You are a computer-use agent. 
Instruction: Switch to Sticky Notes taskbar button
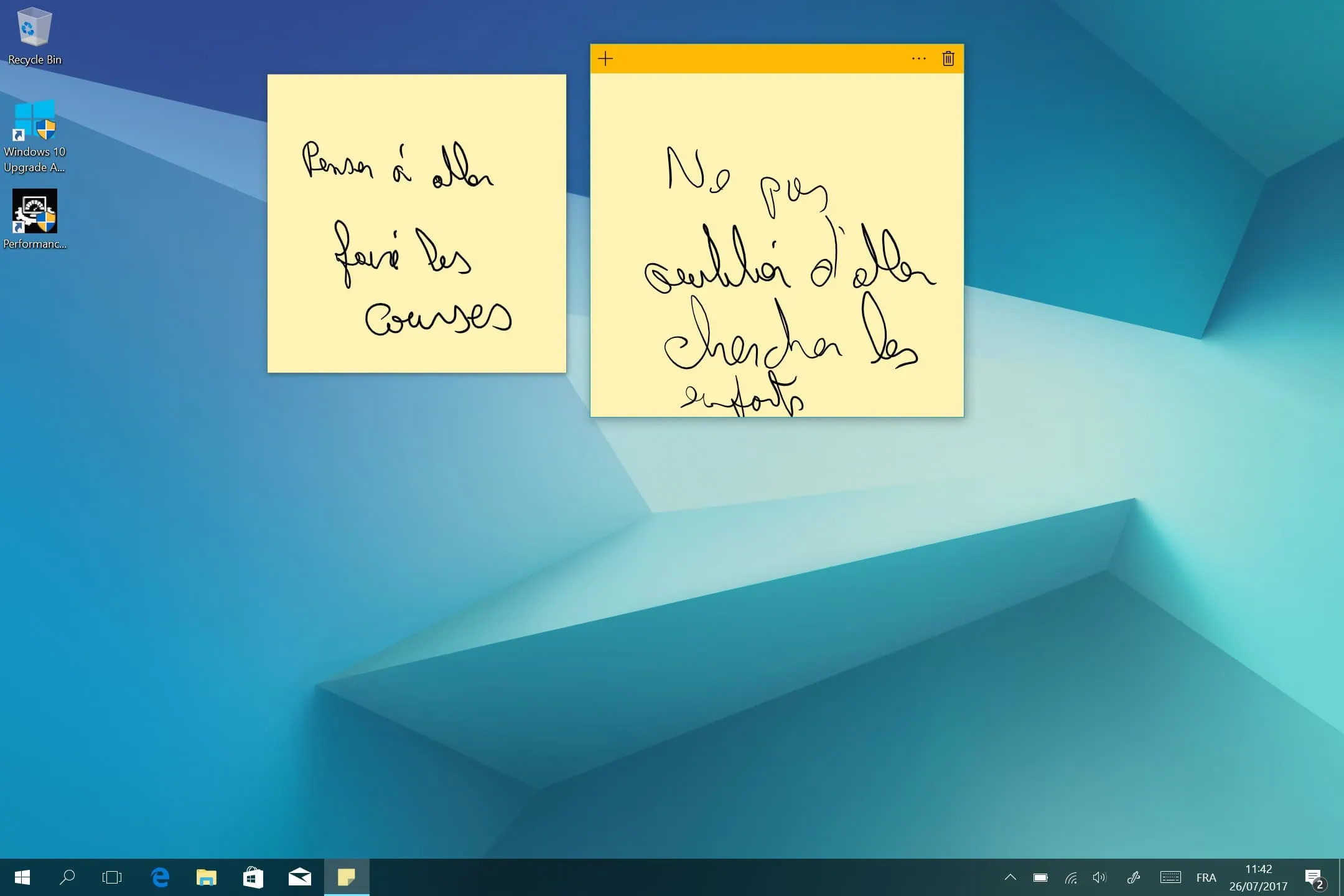(347, 877)
